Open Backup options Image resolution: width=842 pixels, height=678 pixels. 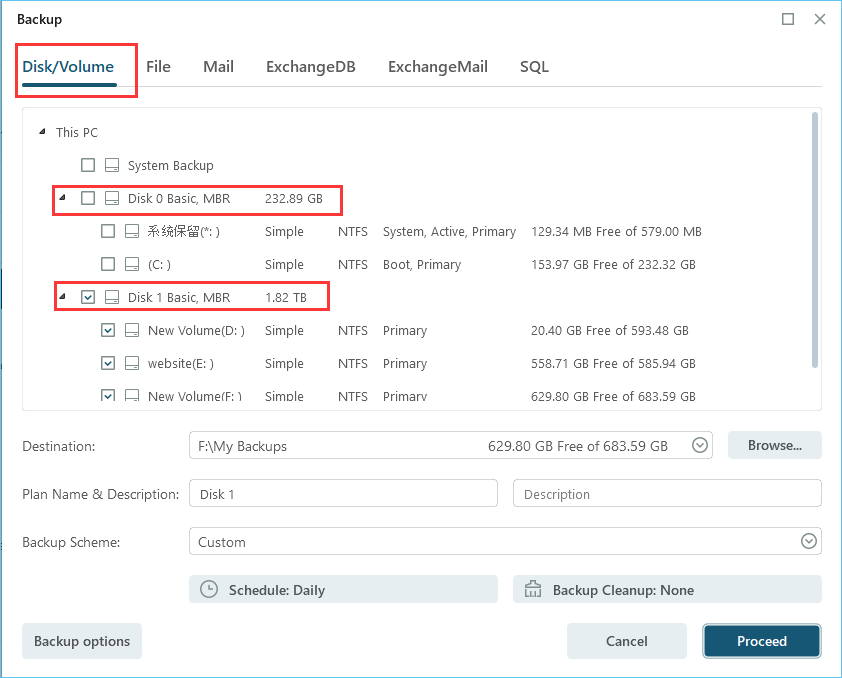click(x=82, y=641)
